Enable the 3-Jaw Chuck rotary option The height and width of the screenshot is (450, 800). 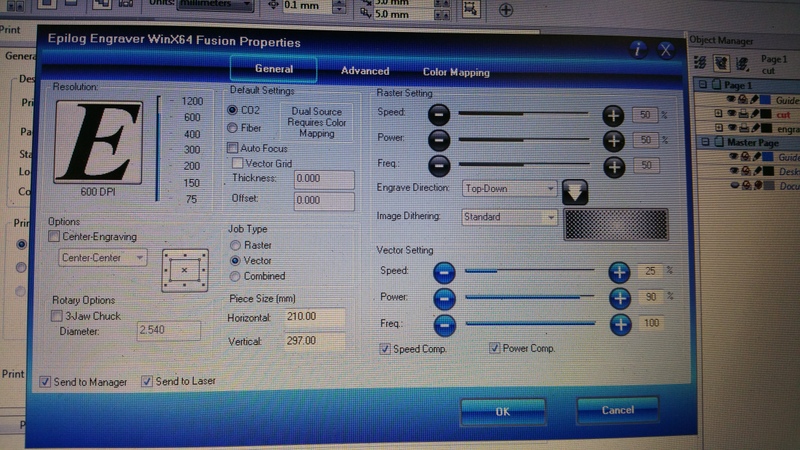57,316
